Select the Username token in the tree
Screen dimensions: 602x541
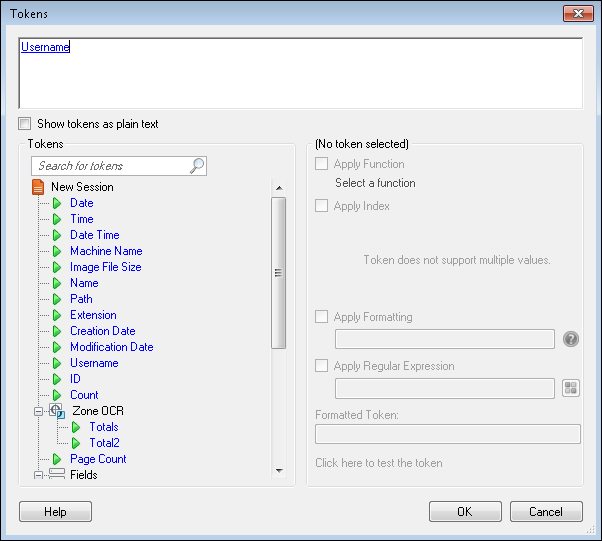click(x=94, y=363)
